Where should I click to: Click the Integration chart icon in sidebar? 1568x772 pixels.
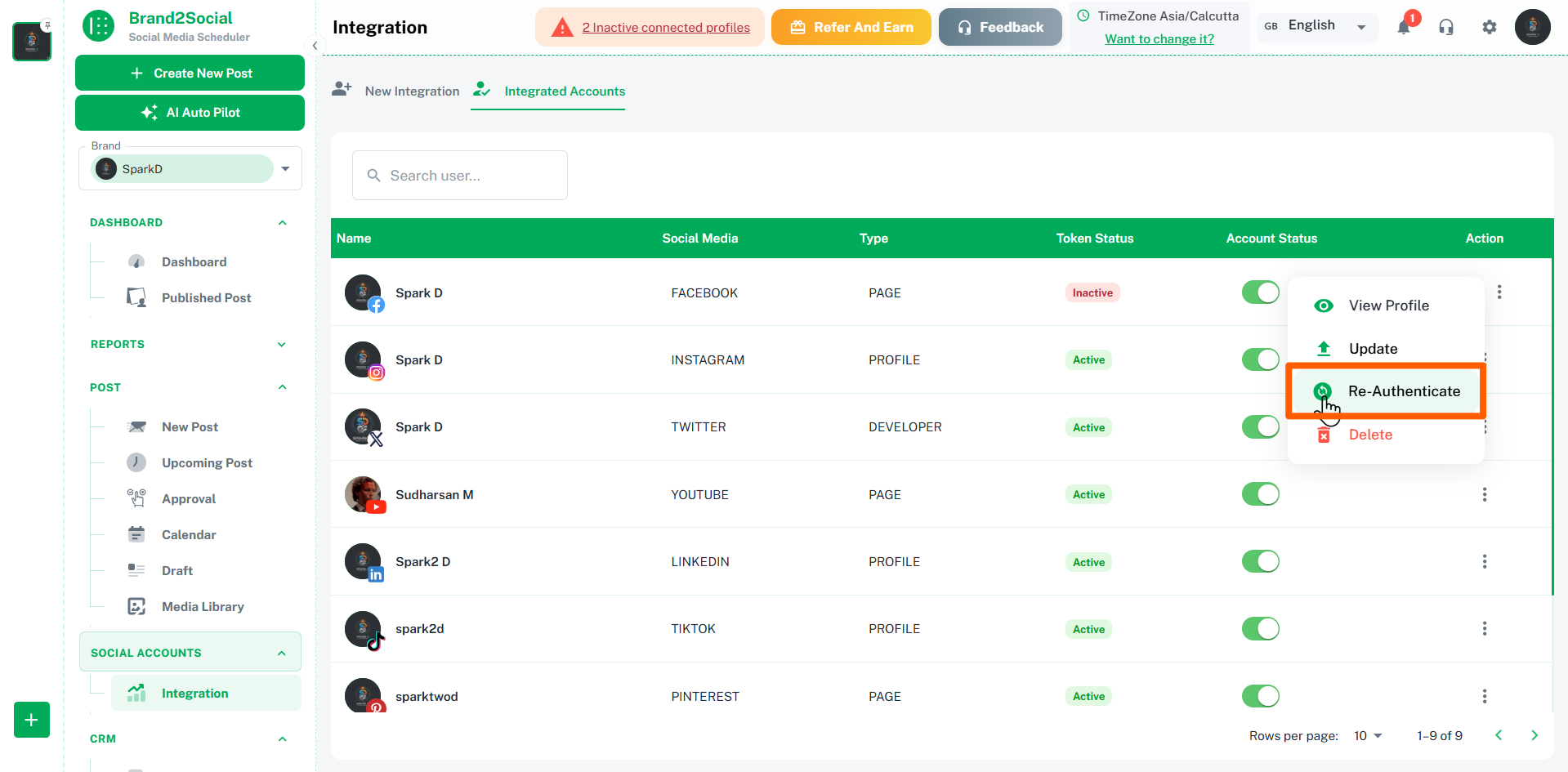click(136, 693)
